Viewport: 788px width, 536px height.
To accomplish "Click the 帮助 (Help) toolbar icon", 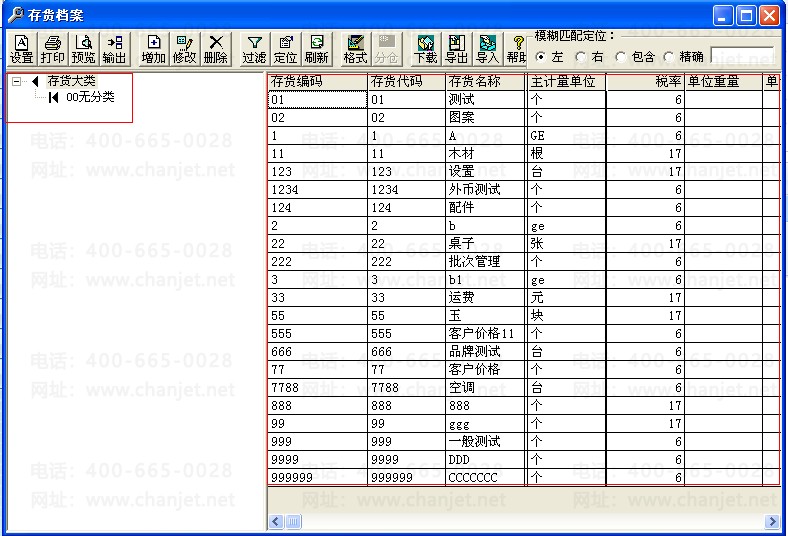I will click(517, 49).
